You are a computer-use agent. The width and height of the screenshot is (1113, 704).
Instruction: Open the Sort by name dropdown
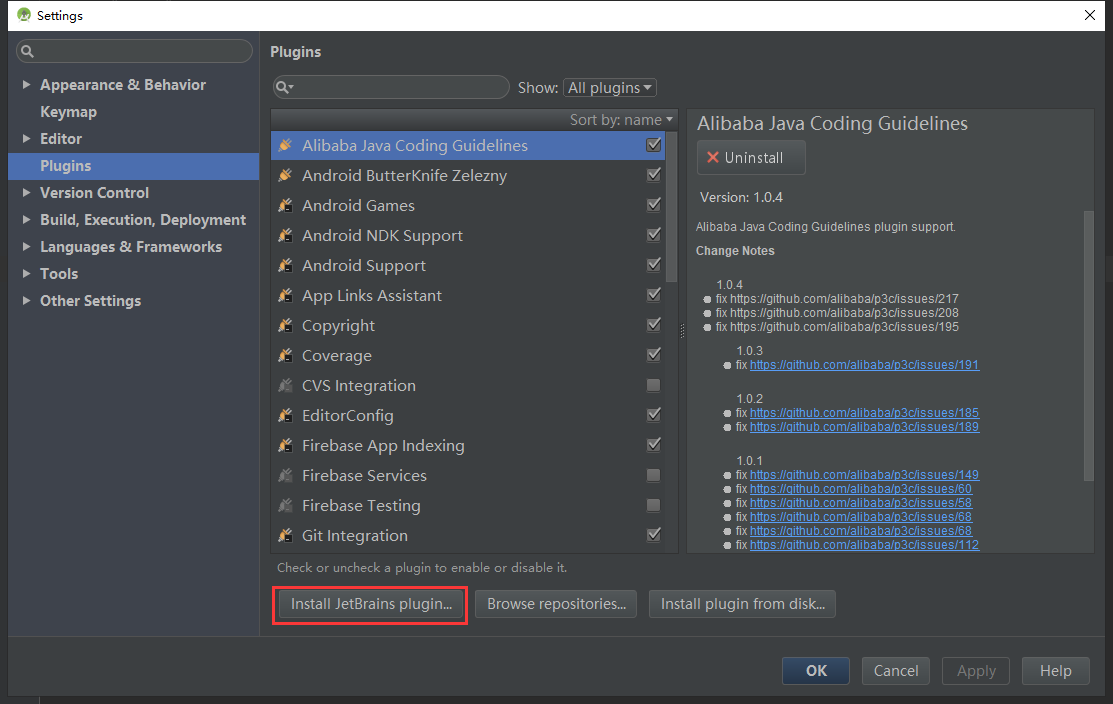pos(621,120)
